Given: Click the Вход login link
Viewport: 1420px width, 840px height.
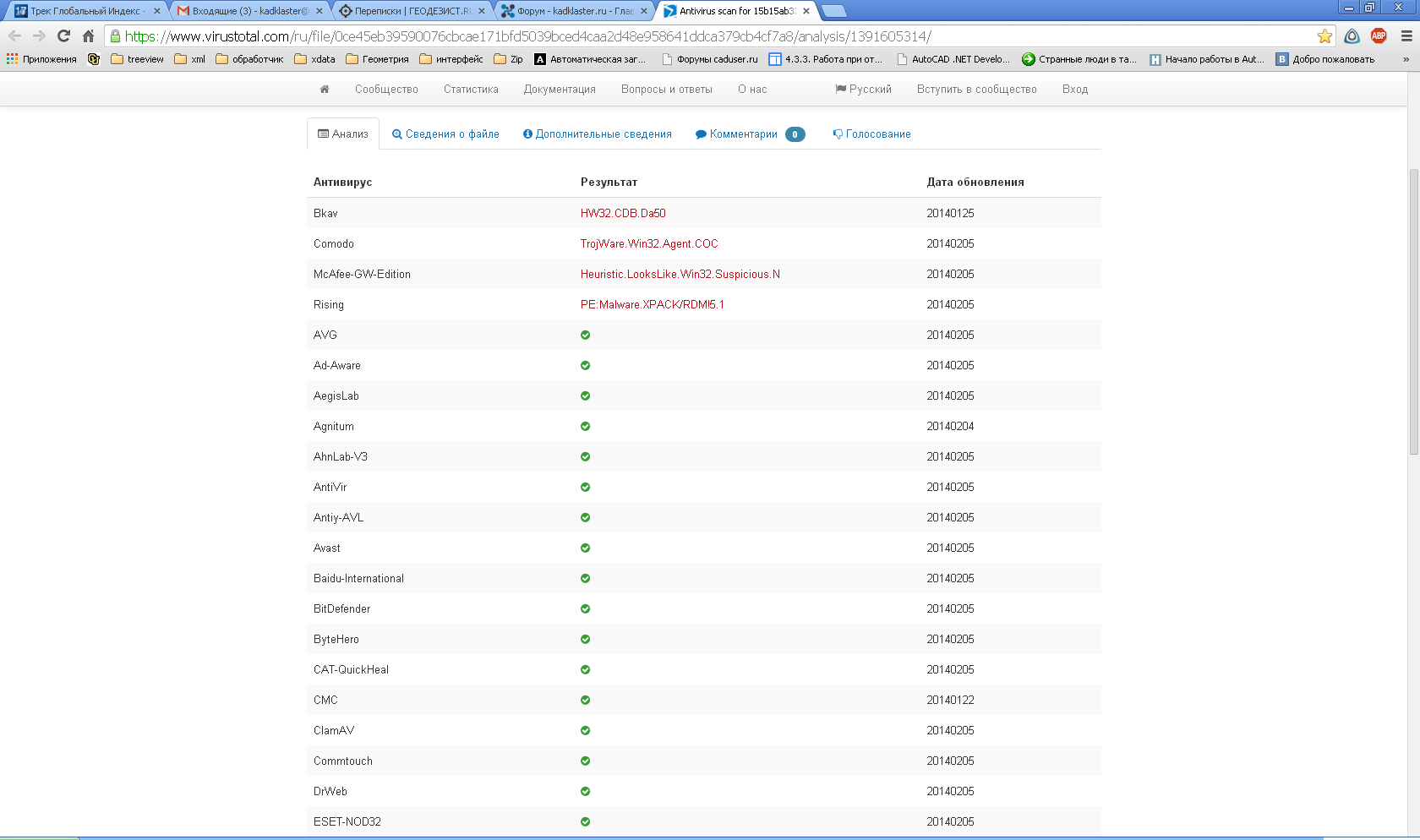Looking at the screenshot, I should pyautogui.click(x=1074, y=90).
